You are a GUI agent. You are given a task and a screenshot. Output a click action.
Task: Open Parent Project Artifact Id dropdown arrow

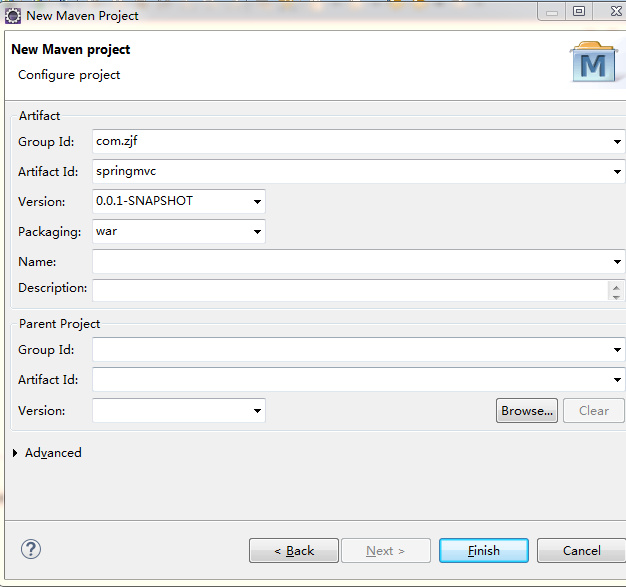[617, 380]
